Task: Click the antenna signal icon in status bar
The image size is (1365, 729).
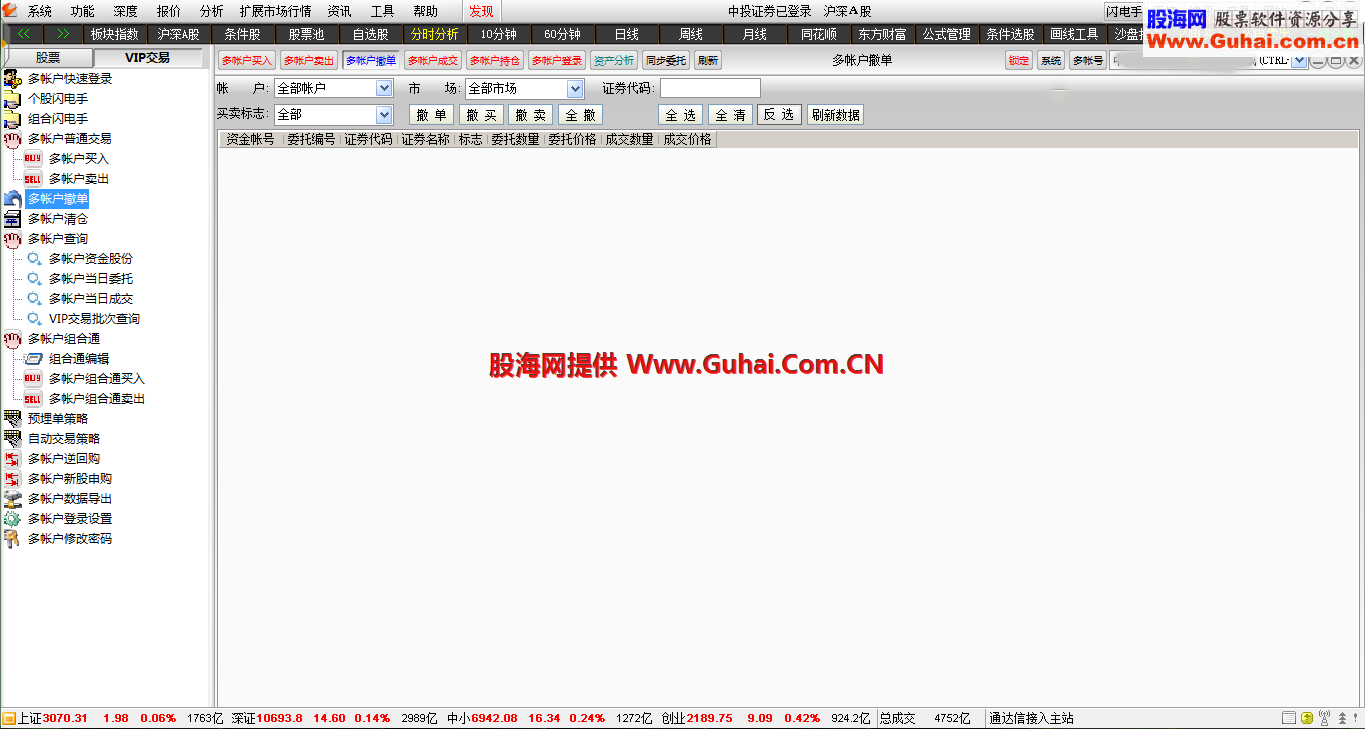Action: click(1325, 718)
